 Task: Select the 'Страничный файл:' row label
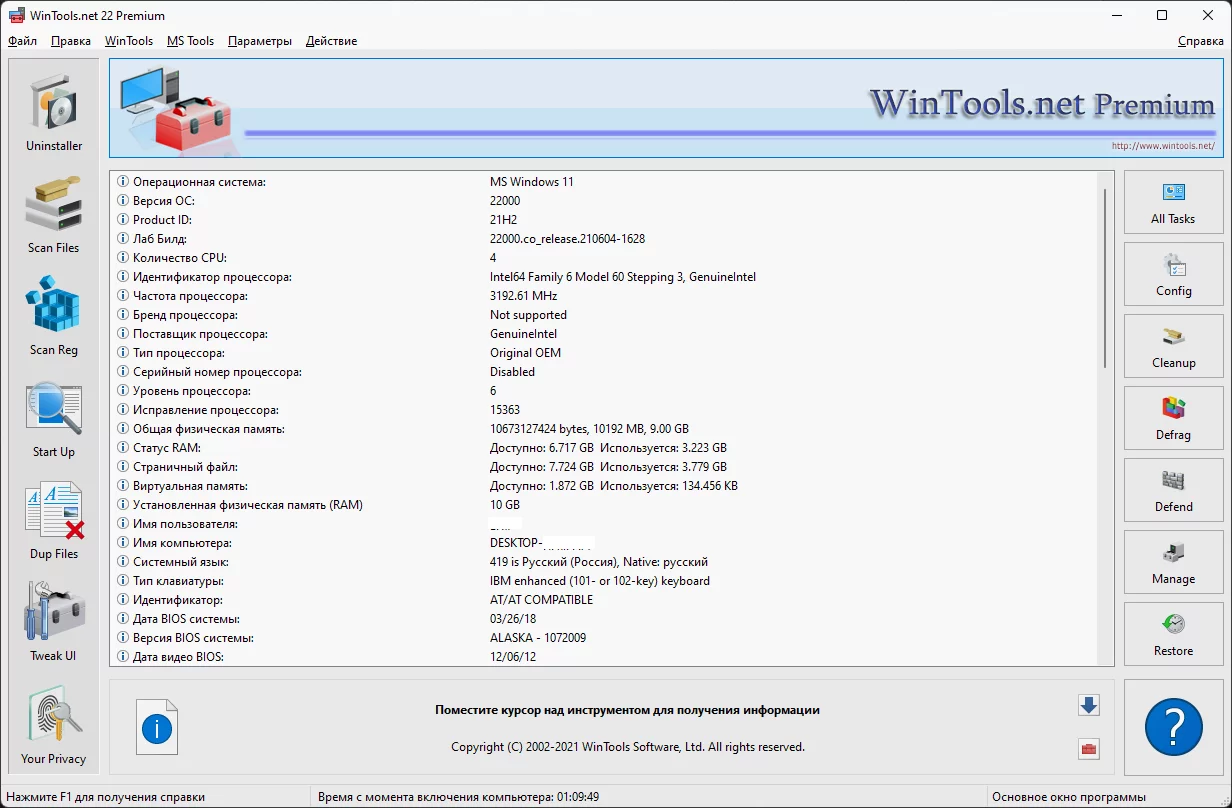(x=185, y=467)
